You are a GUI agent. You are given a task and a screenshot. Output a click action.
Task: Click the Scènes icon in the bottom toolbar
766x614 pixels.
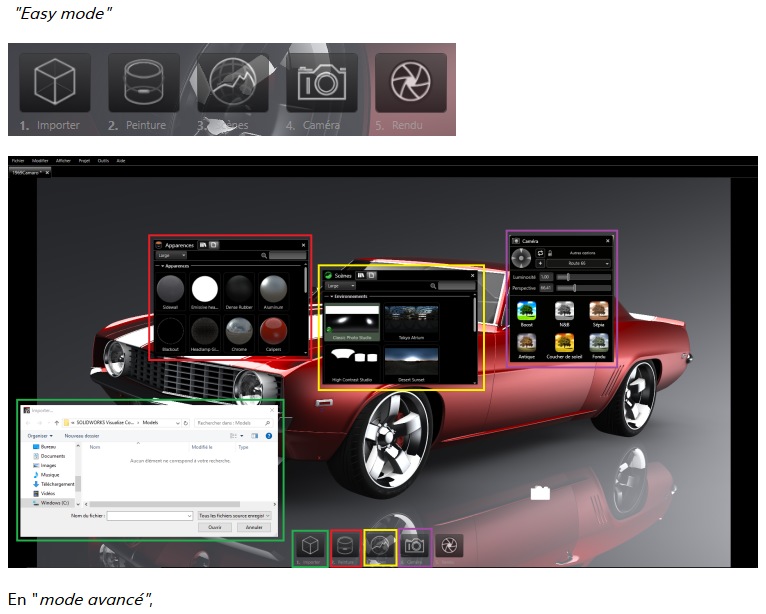pos(380,545)
